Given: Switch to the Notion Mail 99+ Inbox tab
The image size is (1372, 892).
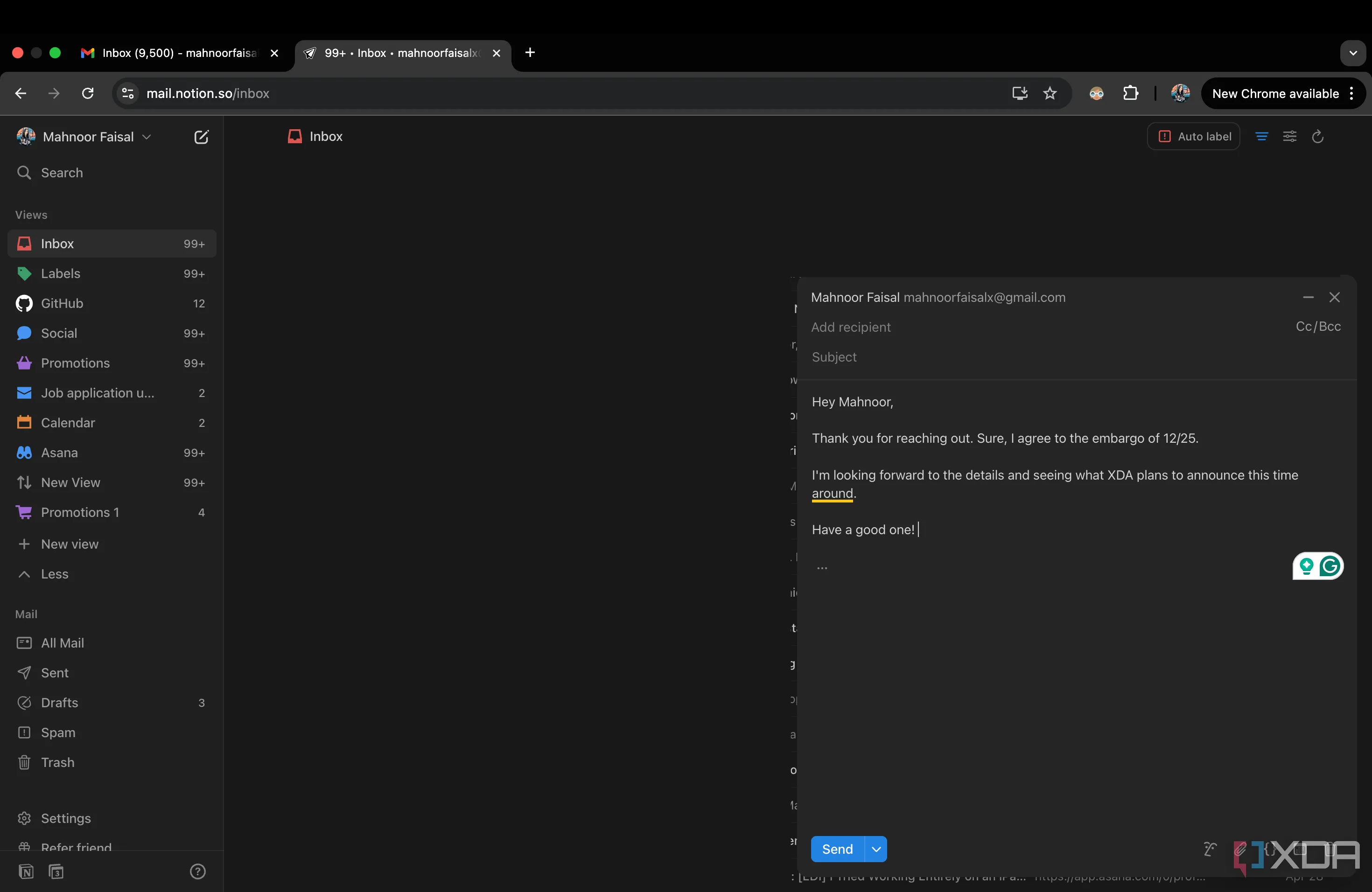Looking at the screenshot, I should [x=402, y=53].
